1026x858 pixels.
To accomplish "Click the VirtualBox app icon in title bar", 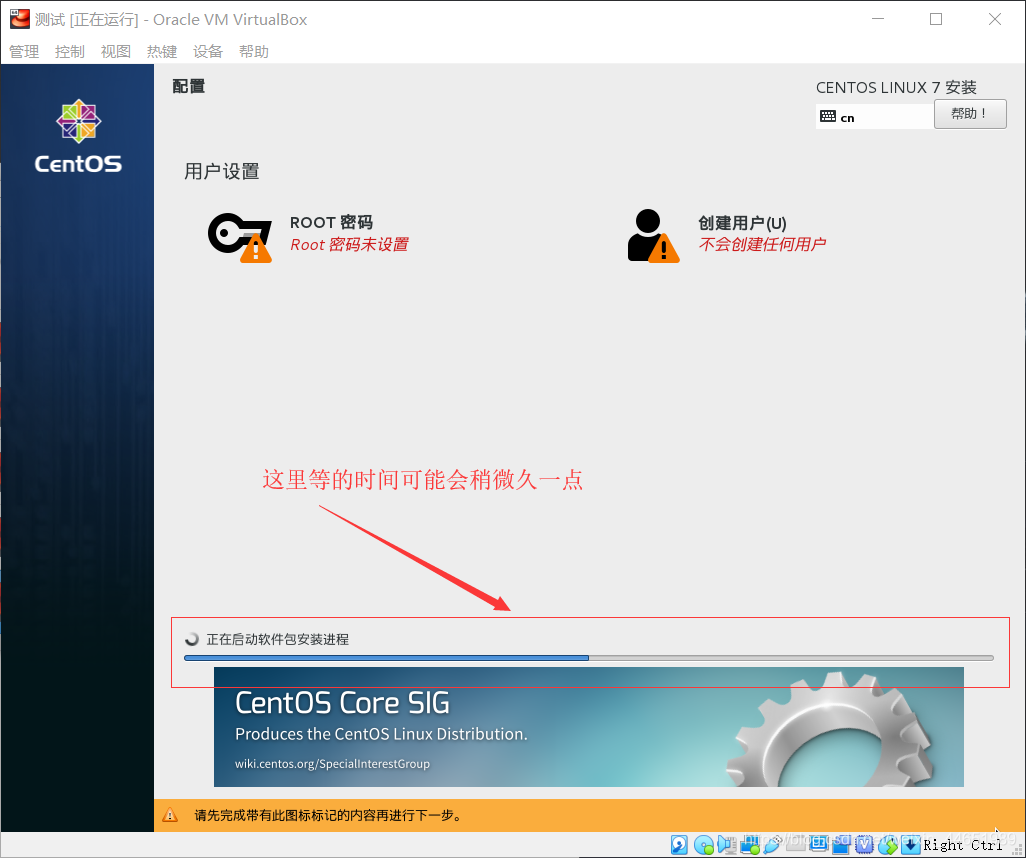I will click(x=20, y=19).
